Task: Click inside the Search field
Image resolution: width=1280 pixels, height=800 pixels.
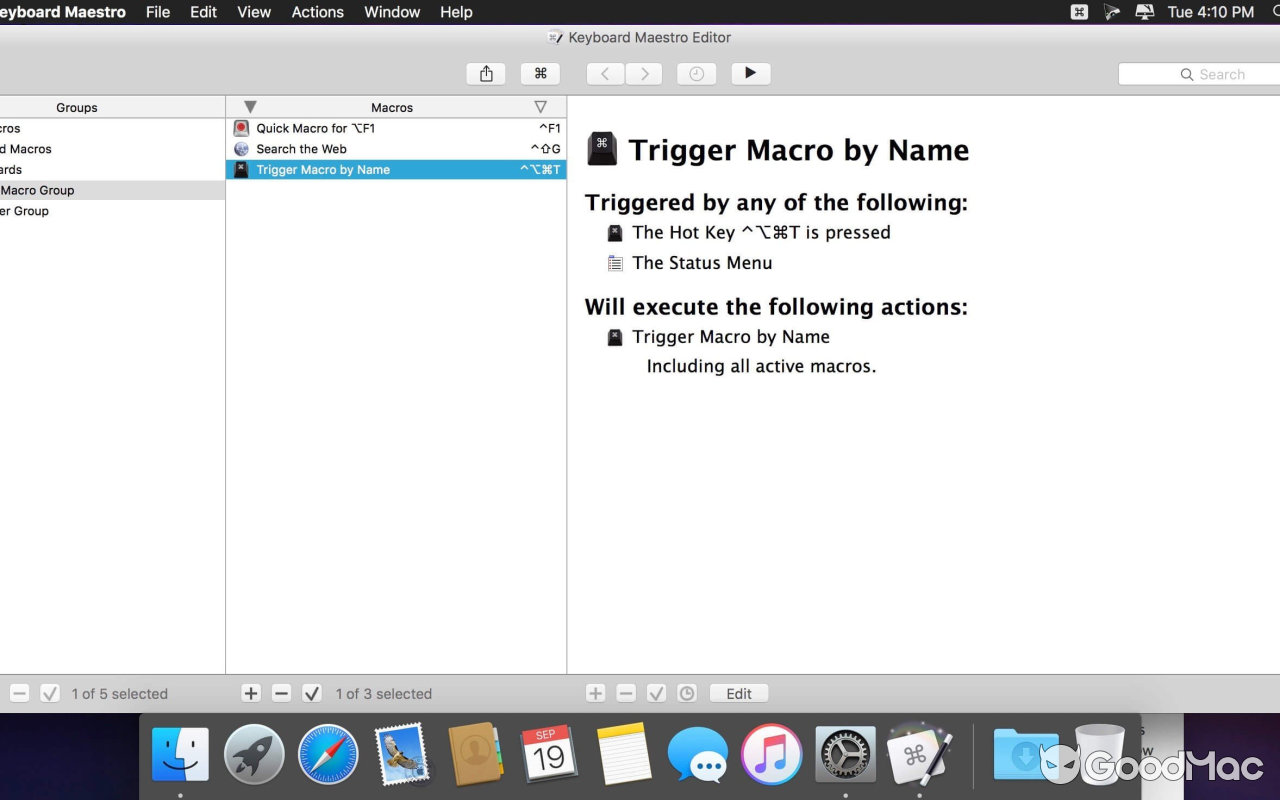Action: click(x=1216, y=73)
